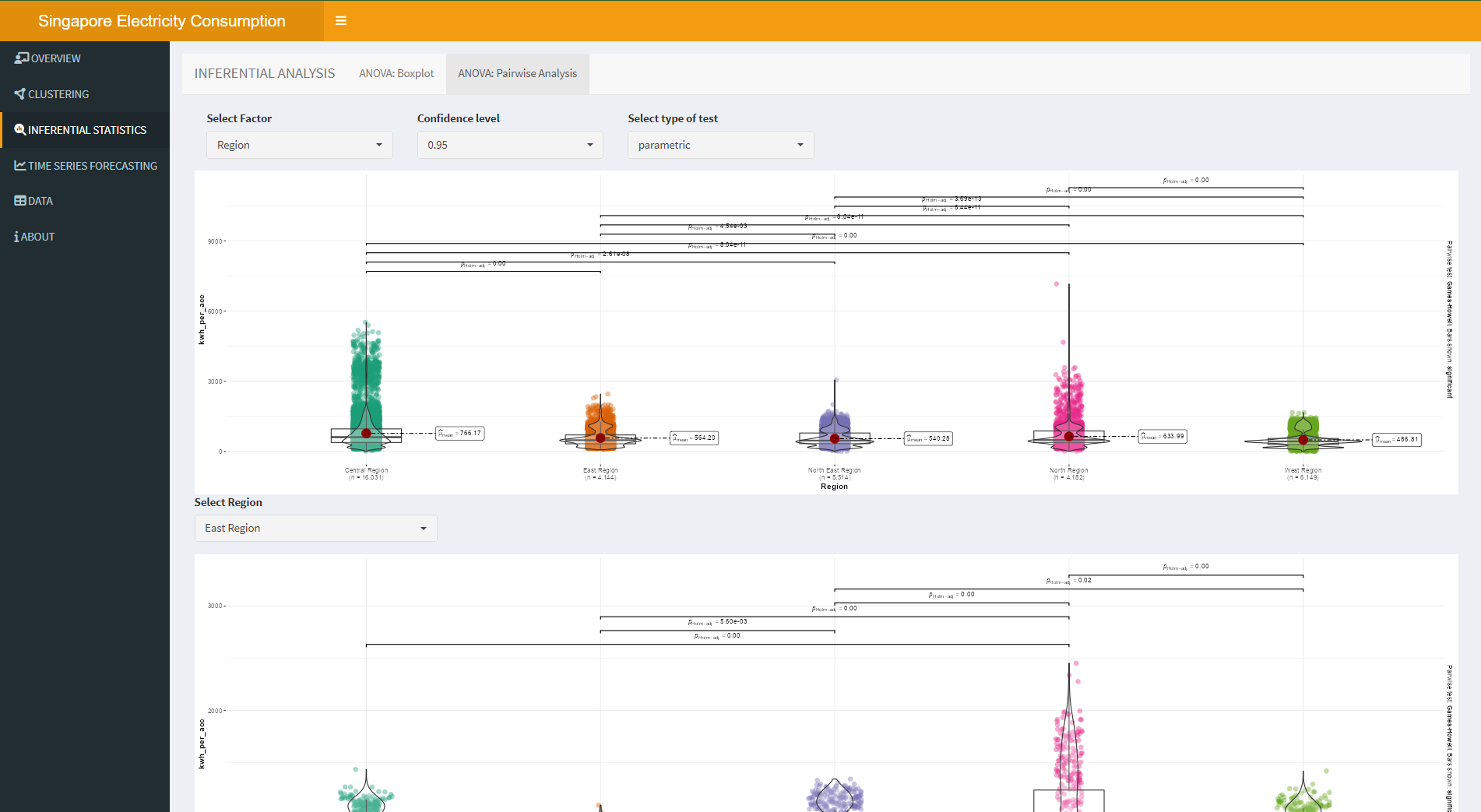Viewport: 1481px width, 812px height.
Task: Expand the Select type of test dropdown
Action: pyautogui.click(x=720, y=145)
